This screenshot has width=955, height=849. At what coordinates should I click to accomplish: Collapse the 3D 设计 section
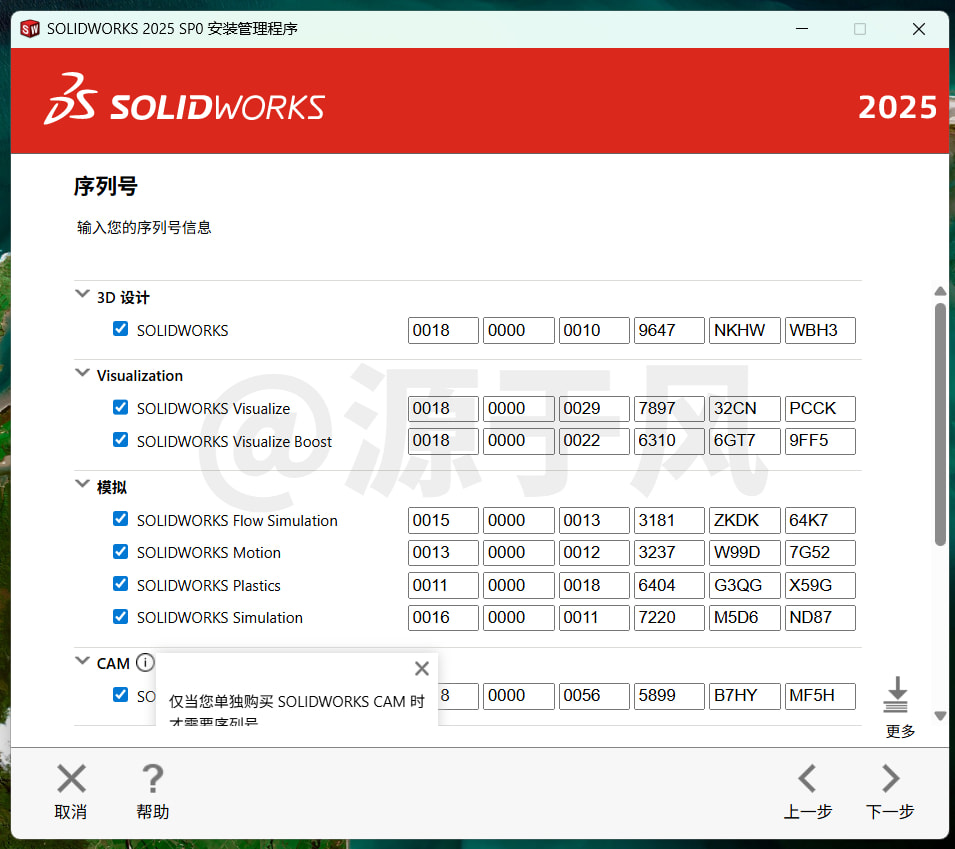tap(82, 294)
